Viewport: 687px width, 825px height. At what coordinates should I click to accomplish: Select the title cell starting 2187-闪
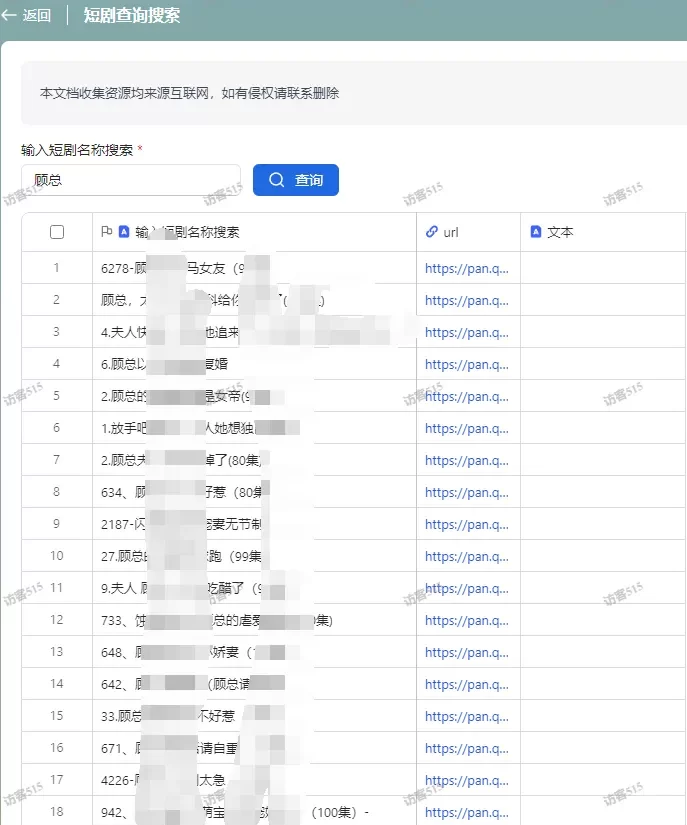pyautogui.click(x=254, y=524)
